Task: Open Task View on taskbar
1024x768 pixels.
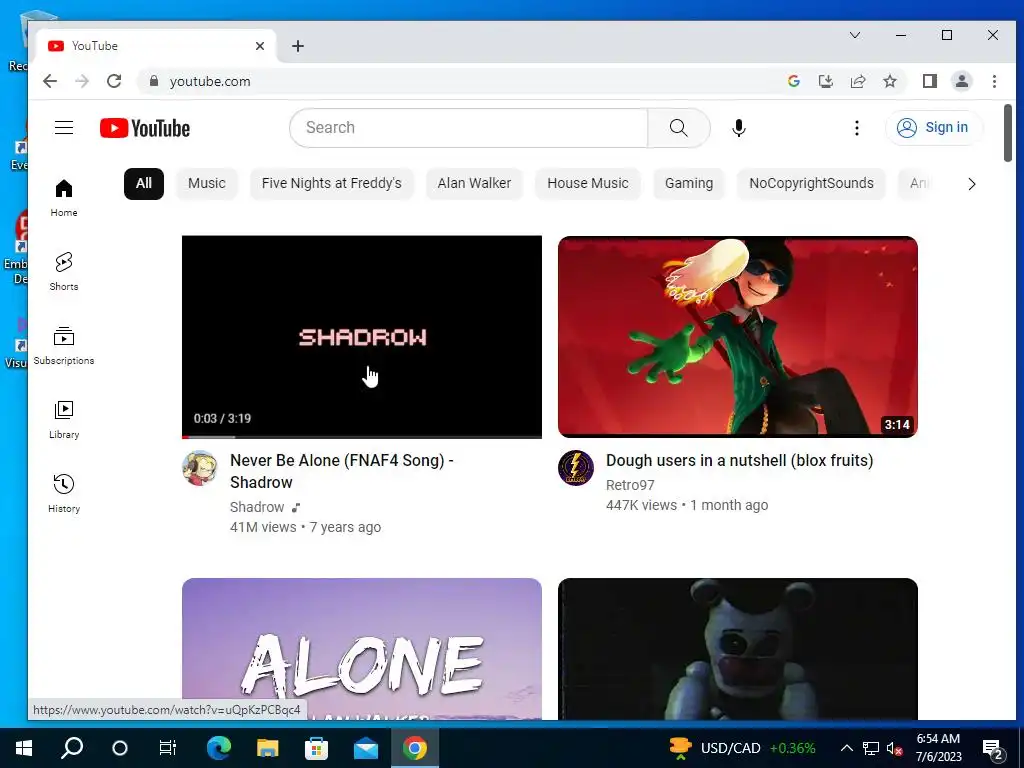Action: coord(168,748)
